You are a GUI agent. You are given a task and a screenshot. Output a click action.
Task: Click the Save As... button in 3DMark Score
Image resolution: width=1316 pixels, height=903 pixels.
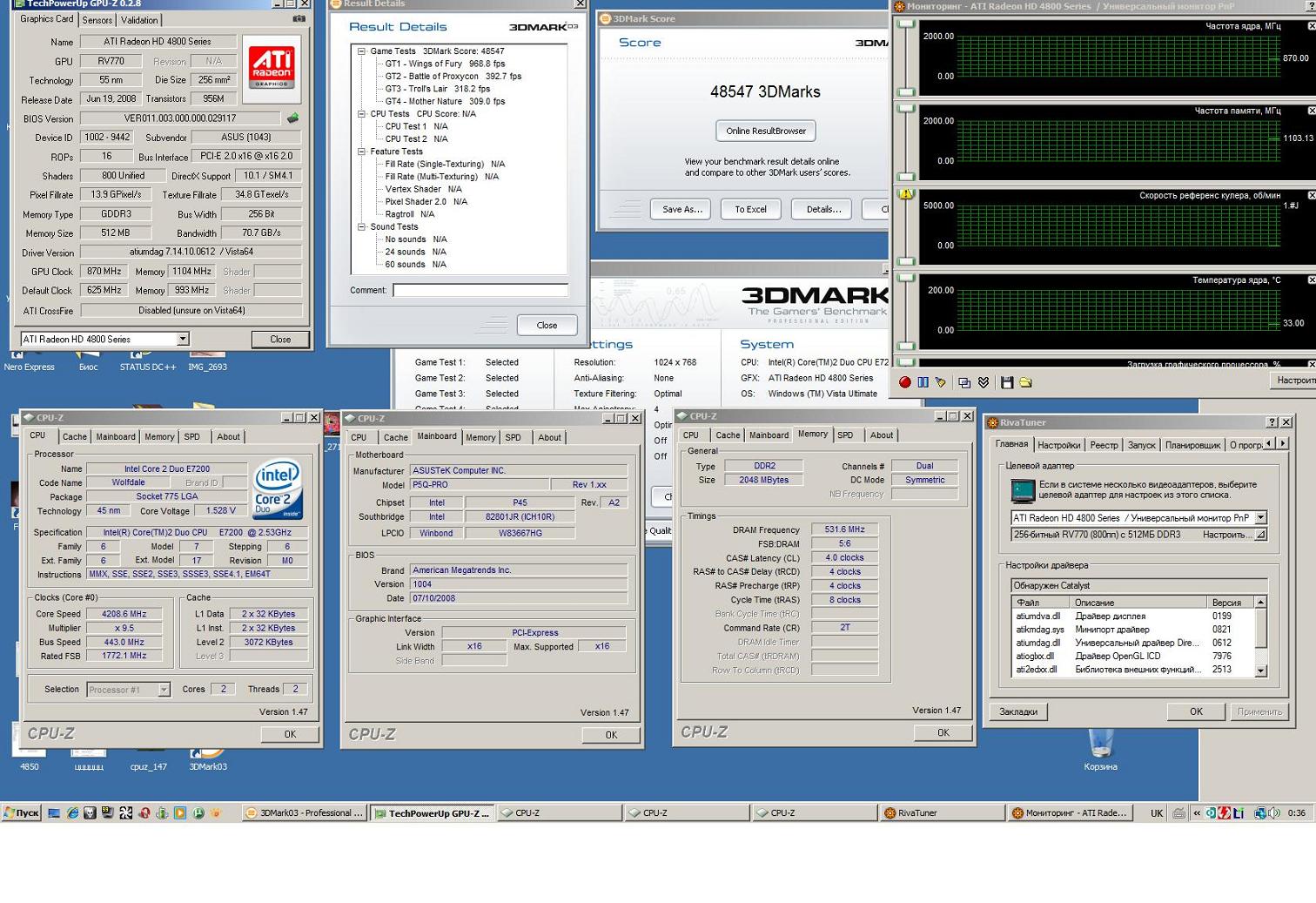pos(681,209)
